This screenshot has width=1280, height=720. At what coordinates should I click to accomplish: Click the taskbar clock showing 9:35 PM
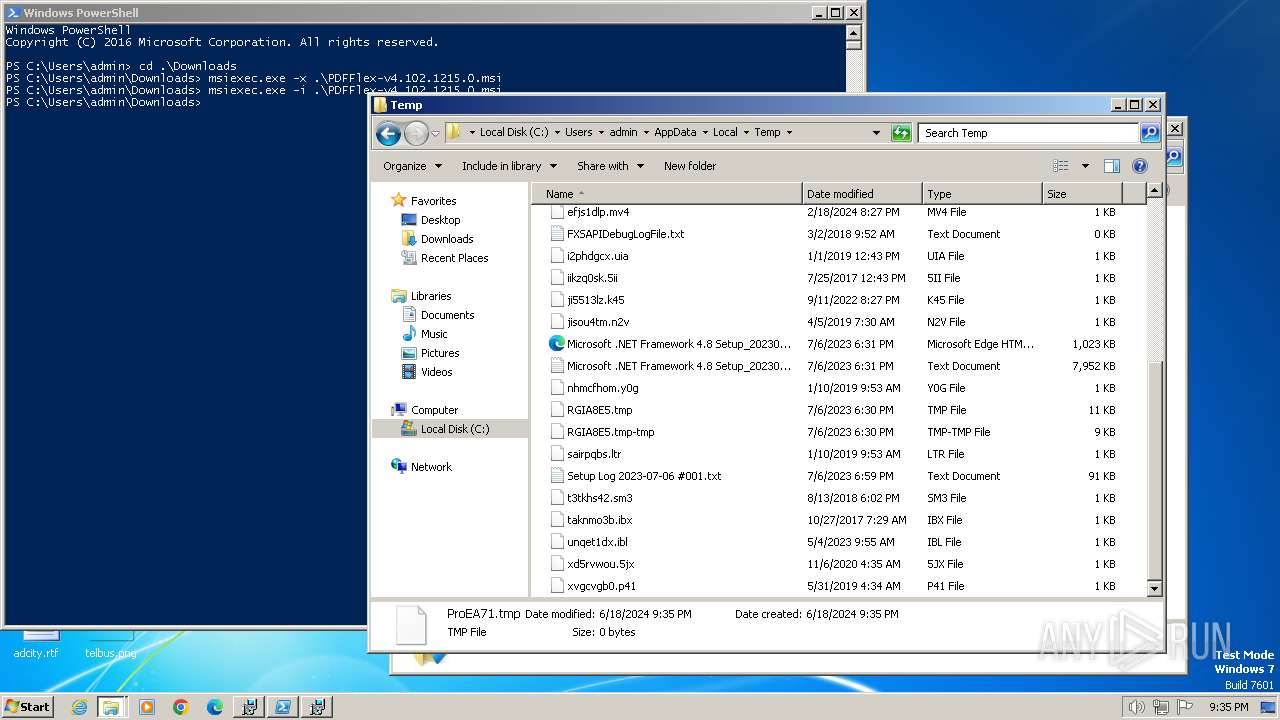[1228, 707]
